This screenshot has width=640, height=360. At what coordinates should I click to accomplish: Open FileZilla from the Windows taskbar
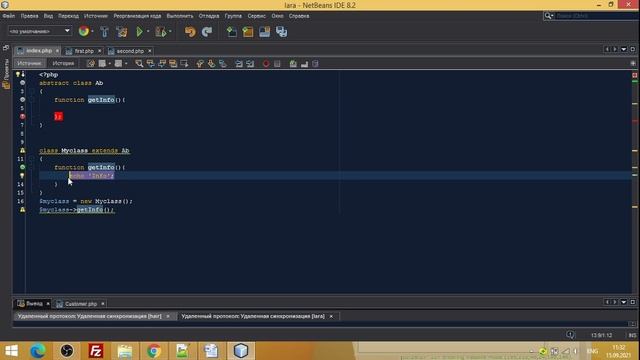96,351
